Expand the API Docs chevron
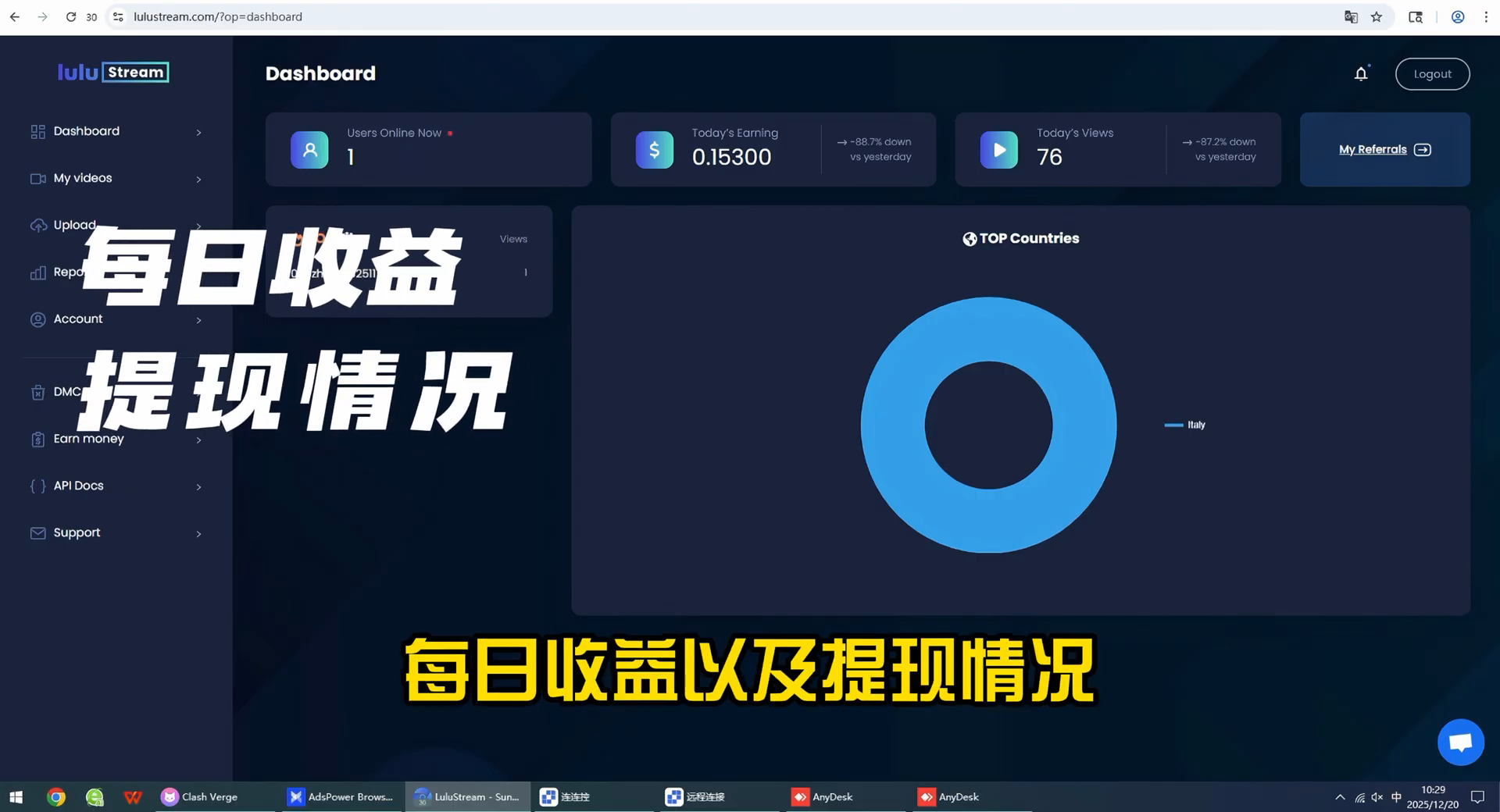 pos(198,487)
